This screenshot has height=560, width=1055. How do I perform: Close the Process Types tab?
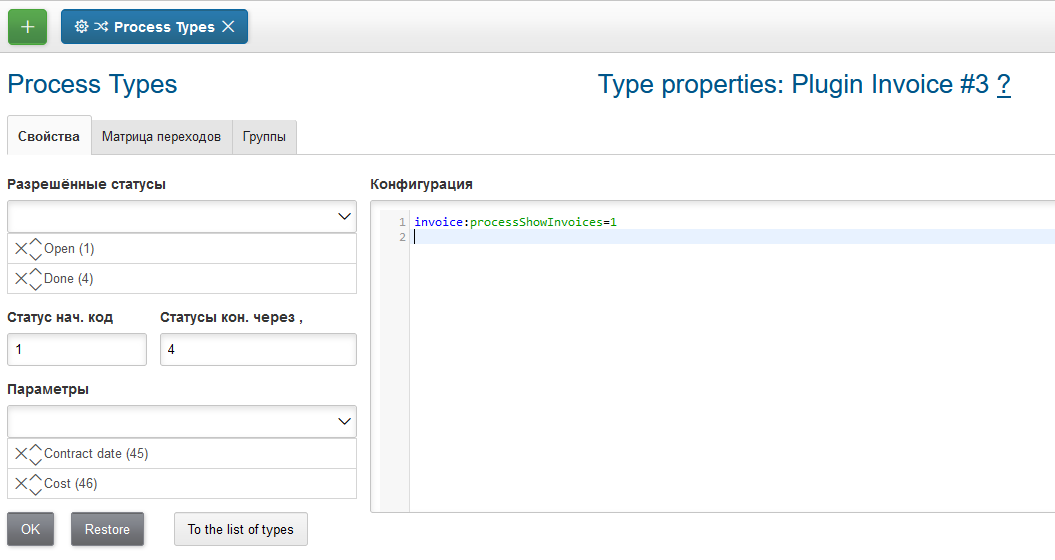click(228, 27)
